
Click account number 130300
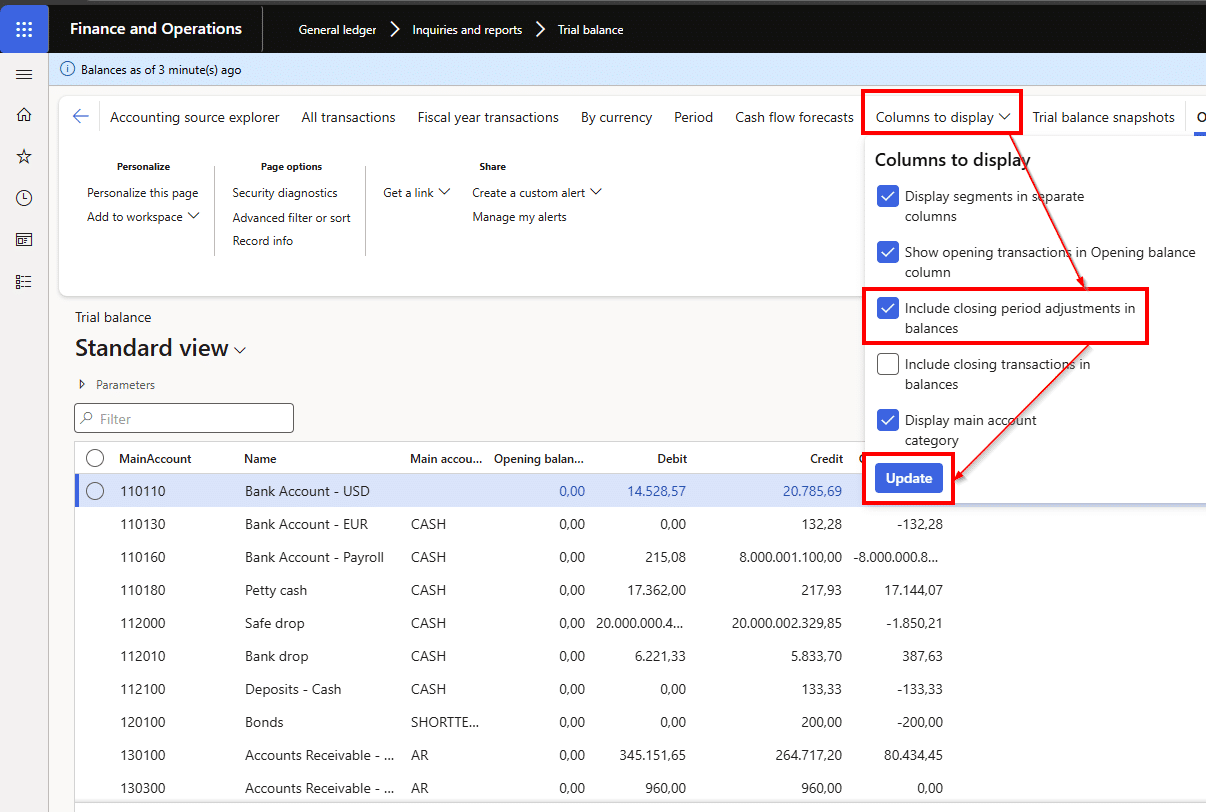[143, 788]
